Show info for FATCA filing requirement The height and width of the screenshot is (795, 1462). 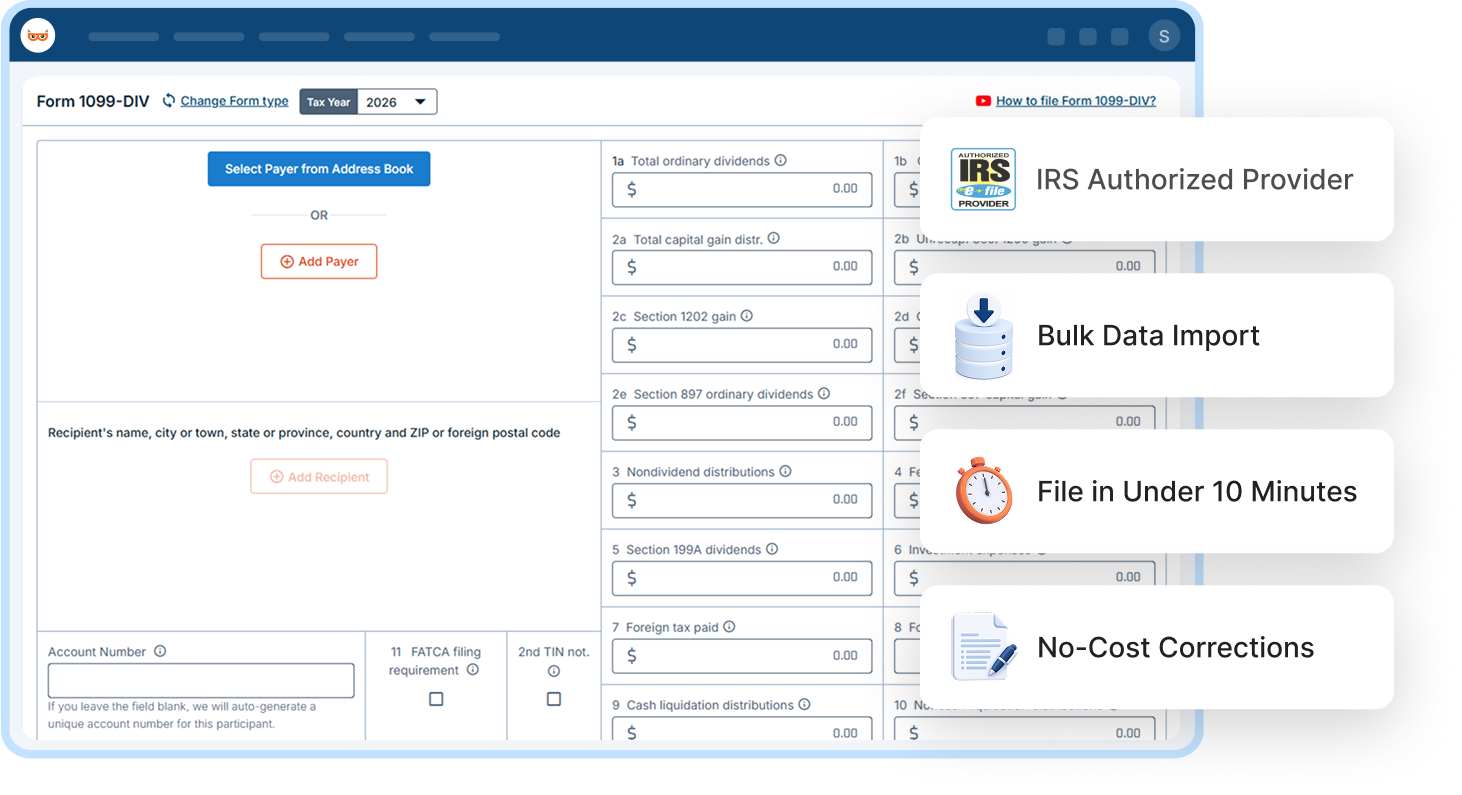click(x=473, y=670)
